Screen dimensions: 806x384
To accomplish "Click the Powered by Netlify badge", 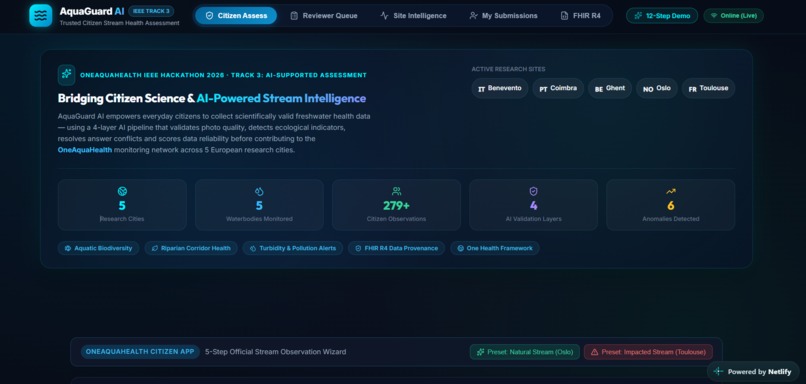I will pos(754,372).
